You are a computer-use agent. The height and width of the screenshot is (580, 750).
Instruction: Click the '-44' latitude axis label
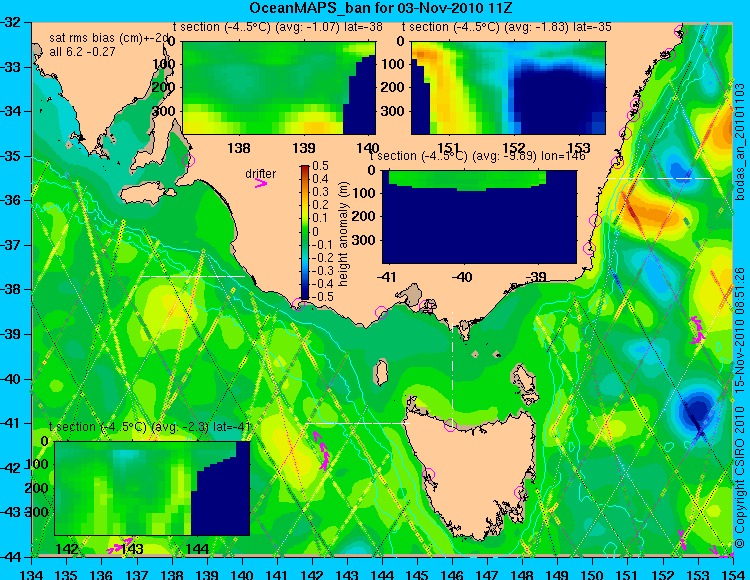(12, 557)
